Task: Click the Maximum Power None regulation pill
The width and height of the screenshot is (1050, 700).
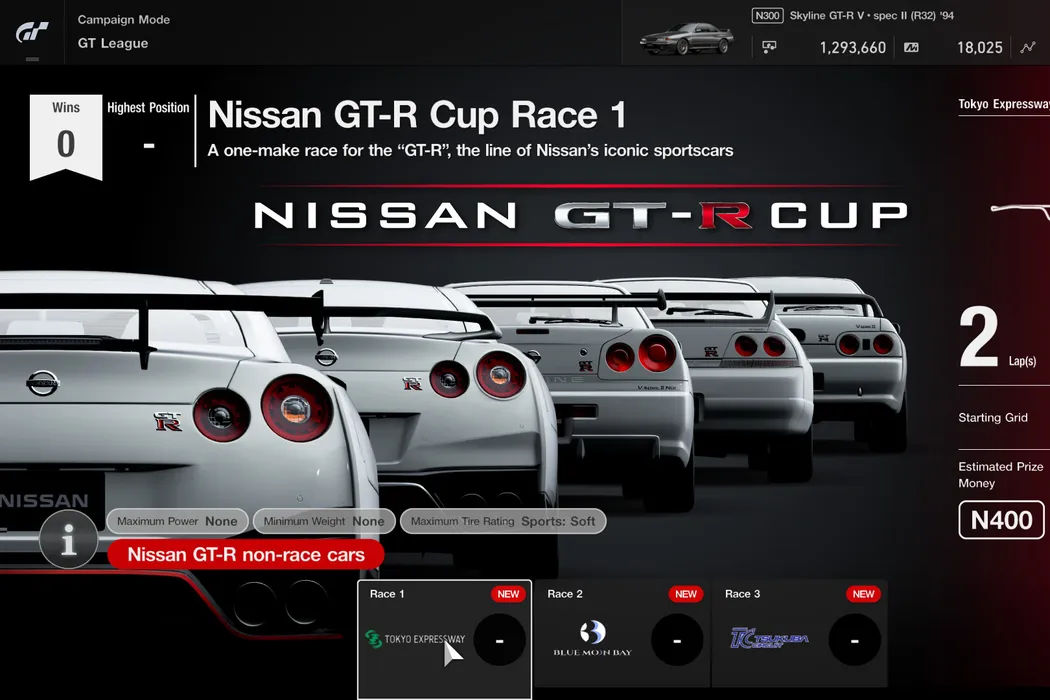Action: coord(177,521)
